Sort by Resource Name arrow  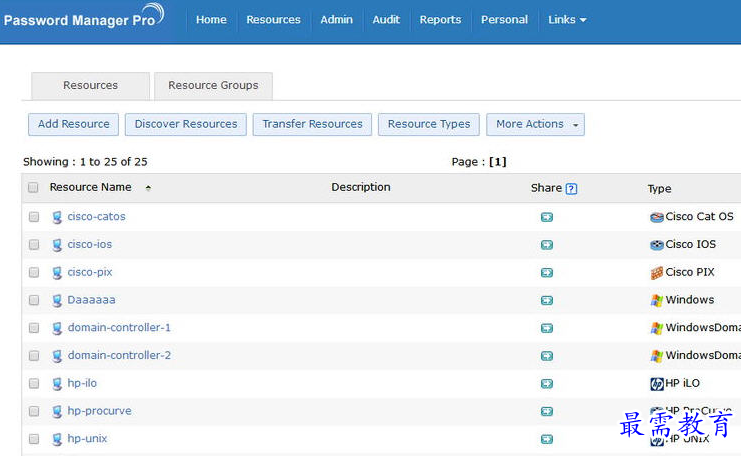tap(148, 188)
